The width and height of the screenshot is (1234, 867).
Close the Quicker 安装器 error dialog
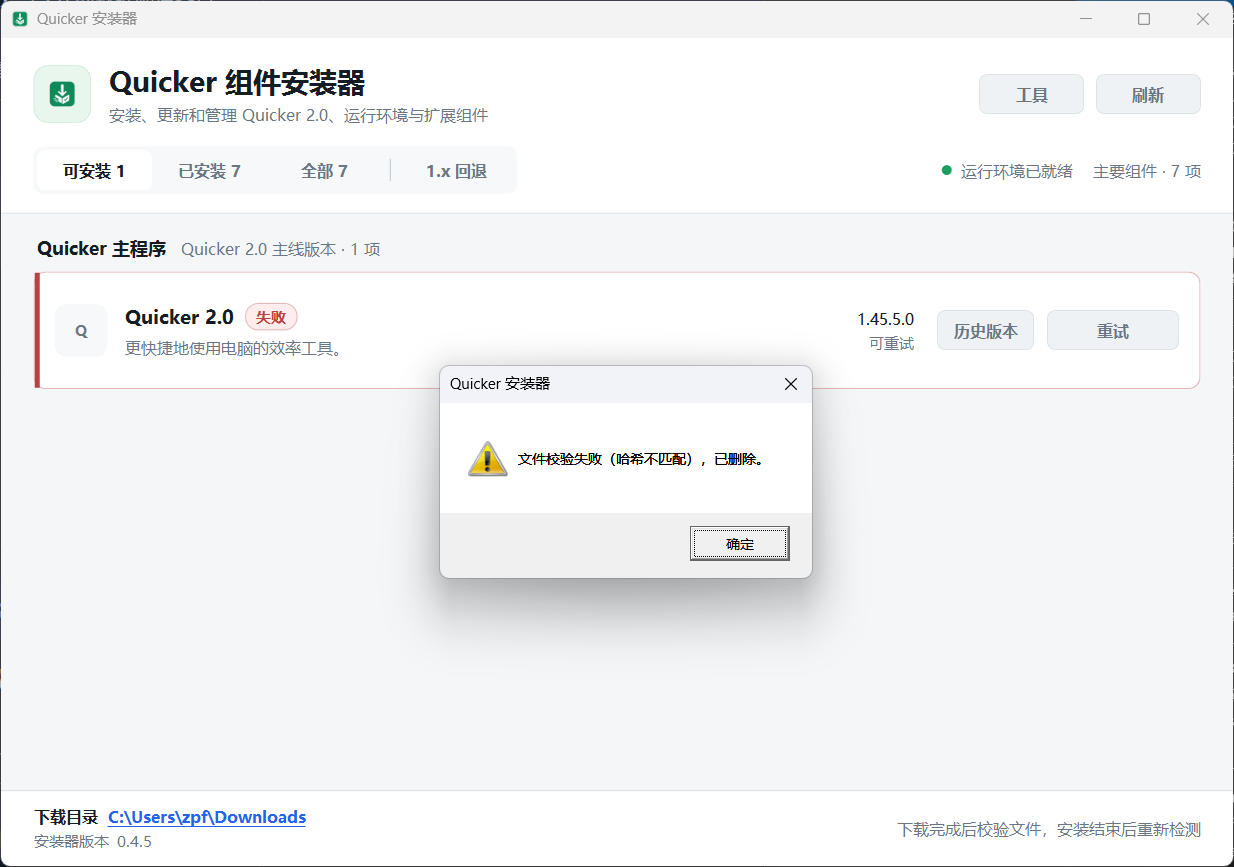[x=791, y=384]
